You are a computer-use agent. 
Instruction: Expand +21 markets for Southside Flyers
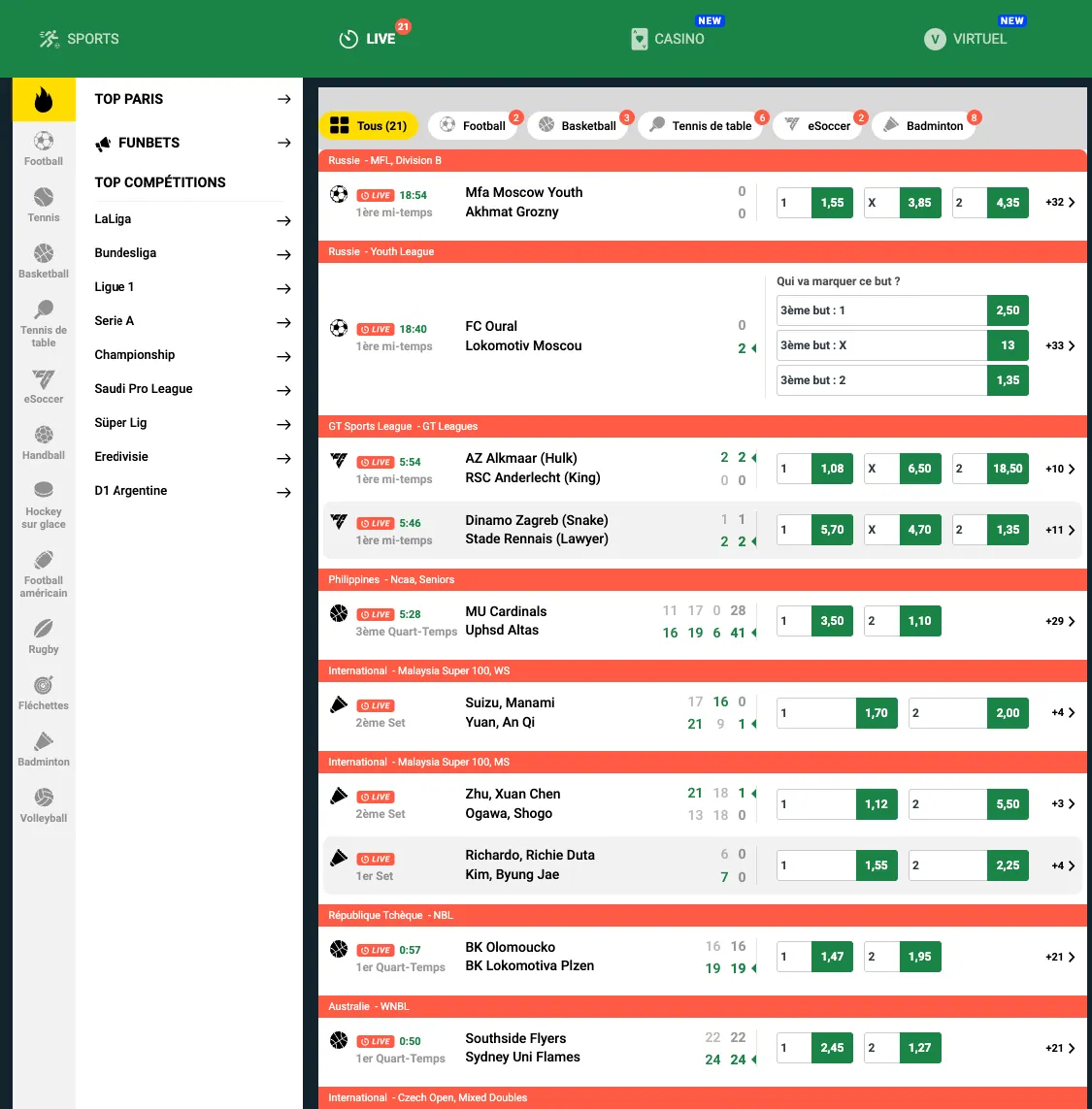[x=1060, y=1048]
